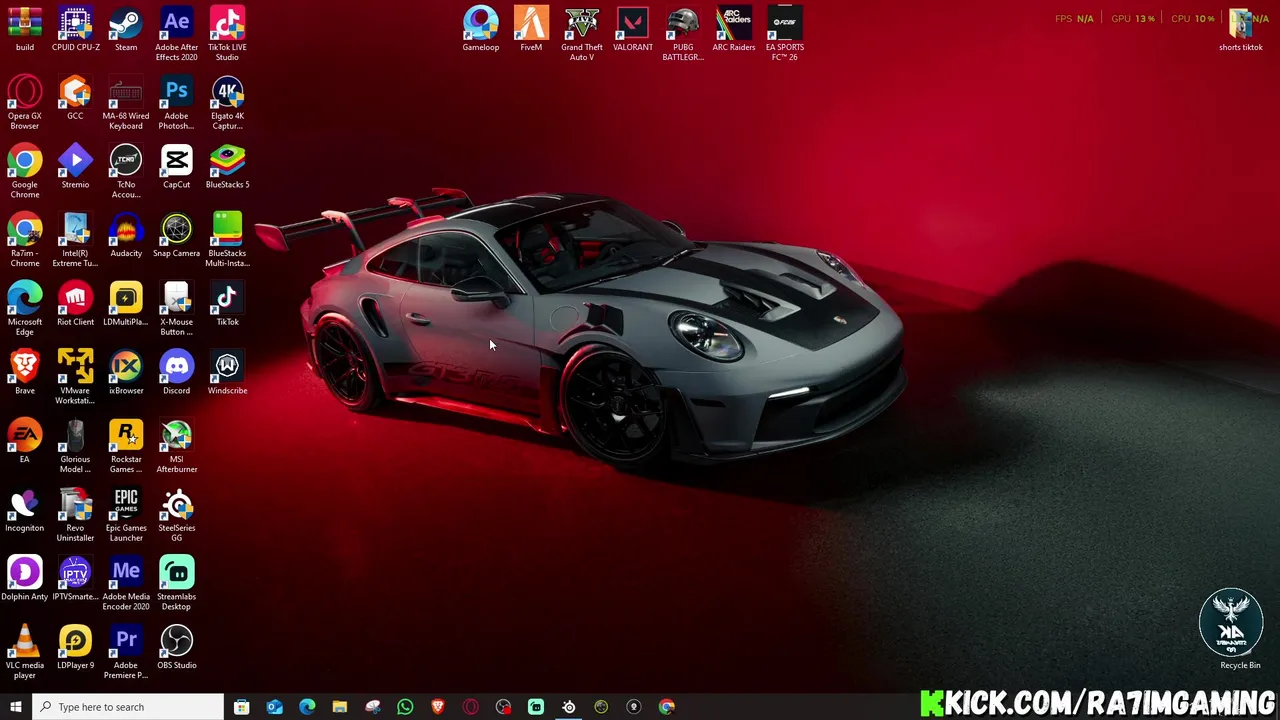Launch BlueStacks 5 desktop icon
This screenshot has height=720, width=1280.
(227, 167)
